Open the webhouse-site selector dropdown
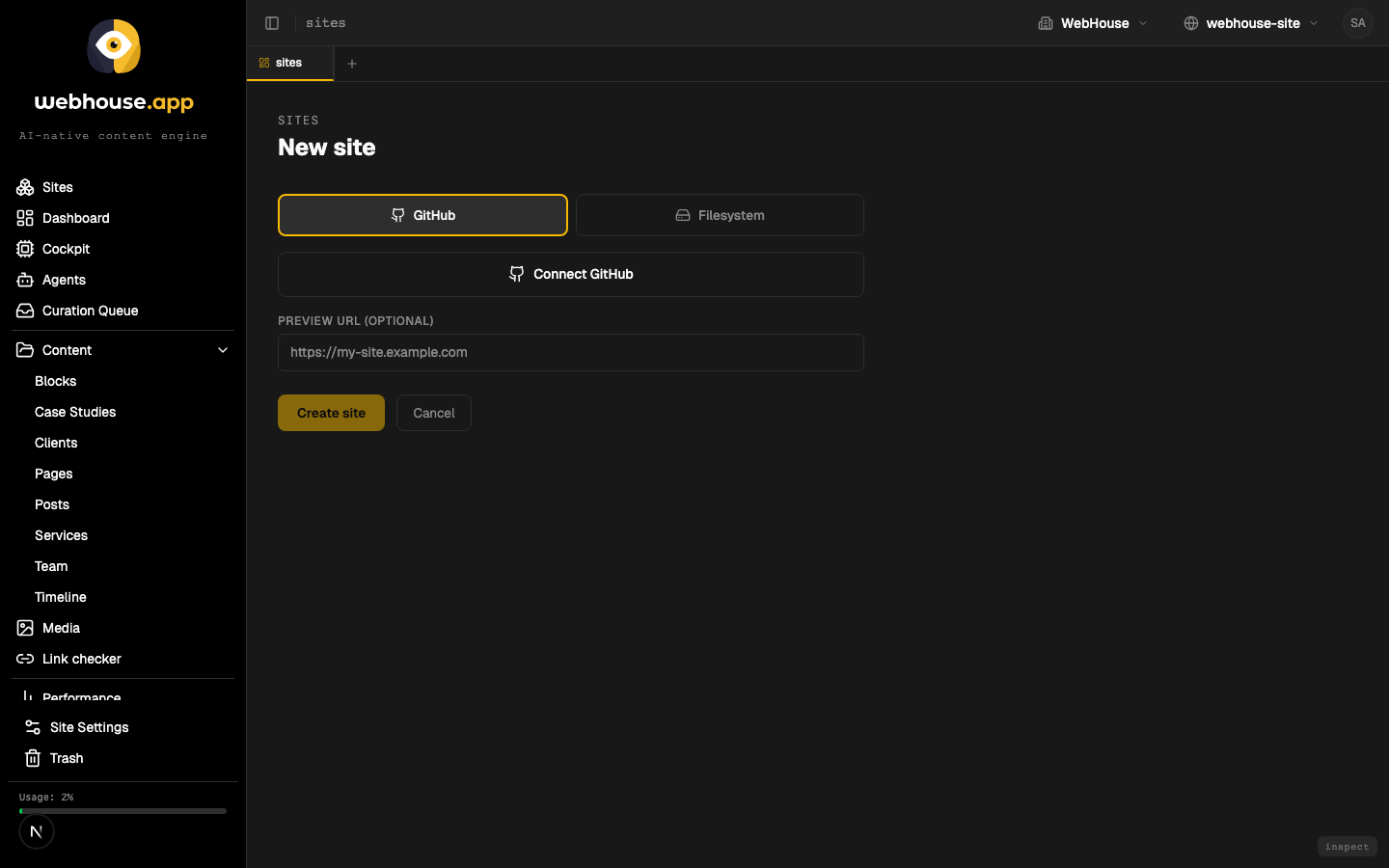The height and width of the screenshot is (868, 1389). pos(1251,23)
